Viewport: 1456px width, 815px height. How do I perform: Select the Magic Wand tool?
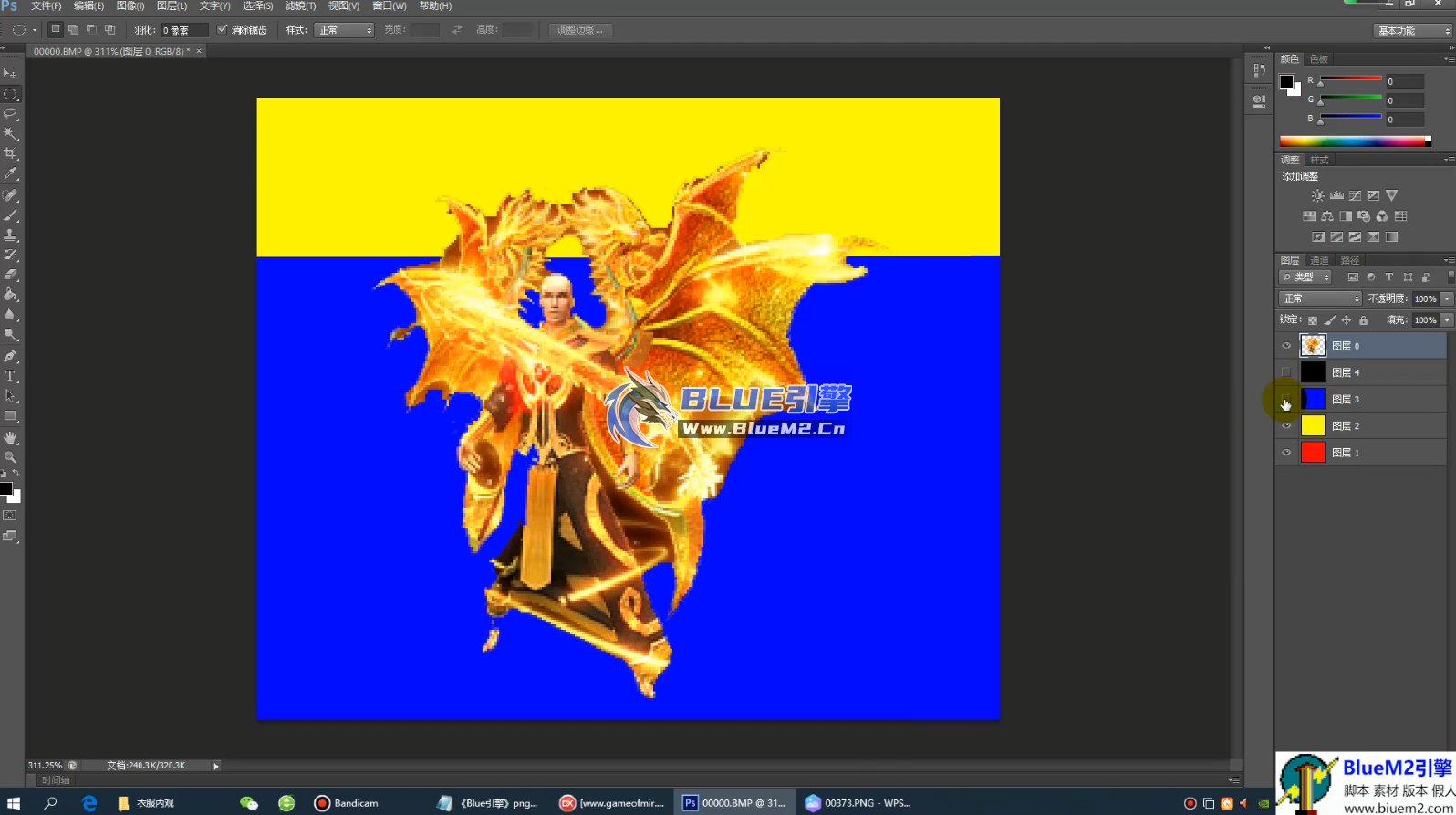coord(10,134)
